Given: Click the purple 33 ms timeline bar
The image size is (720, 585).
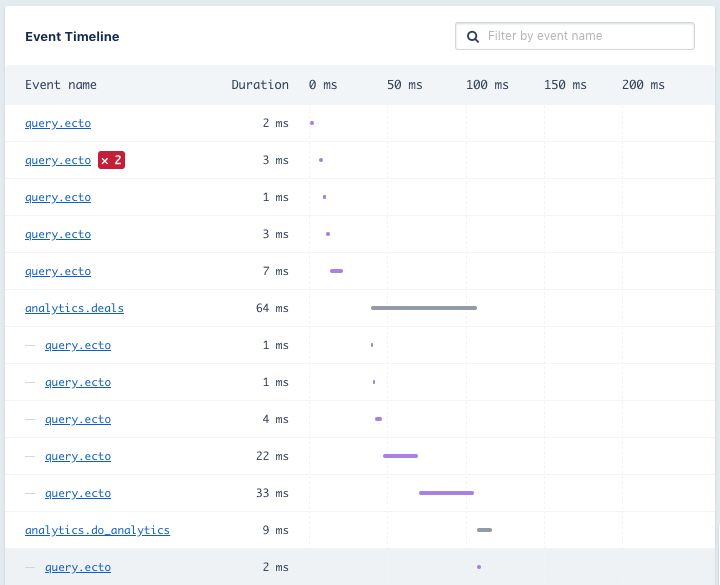Looking at the screenshot, I should click(446, 493).
